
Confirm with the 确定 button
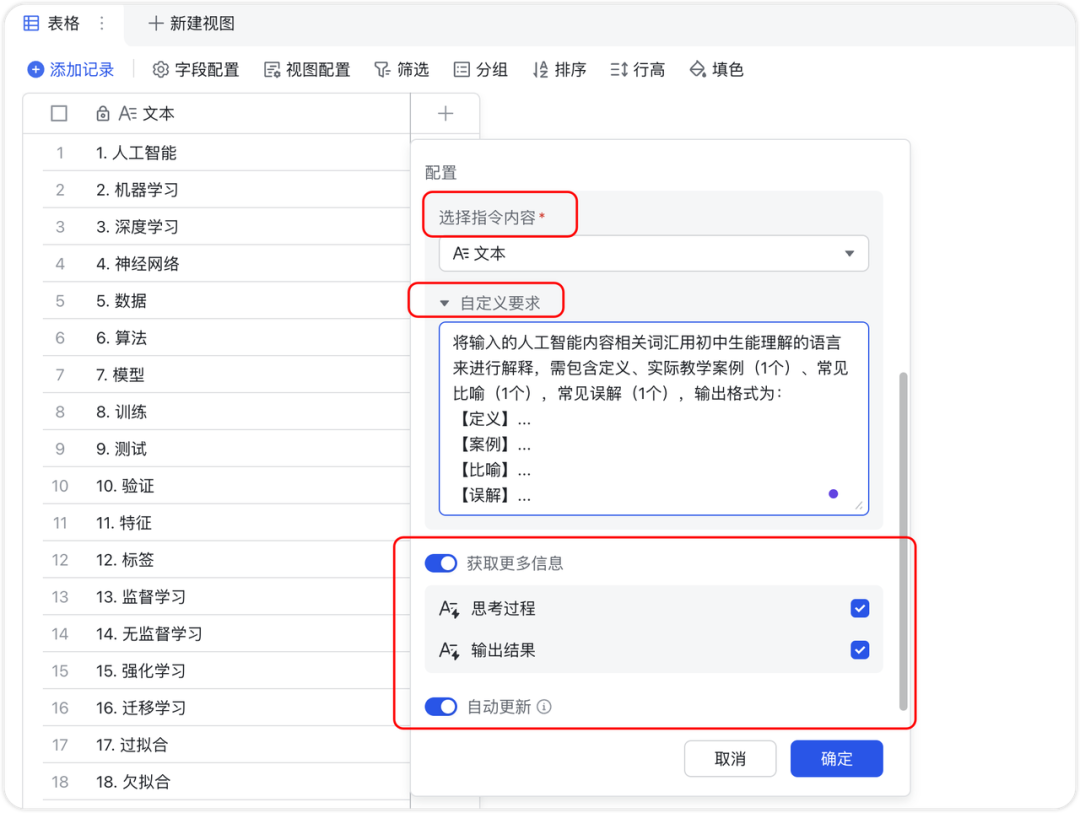836,759
